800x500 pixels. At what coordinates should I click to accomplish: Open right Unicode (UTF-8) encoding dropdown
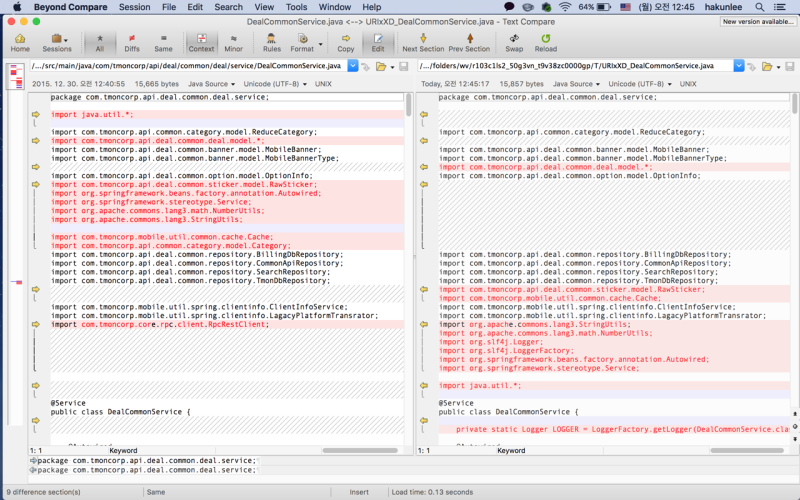point(640,84)
